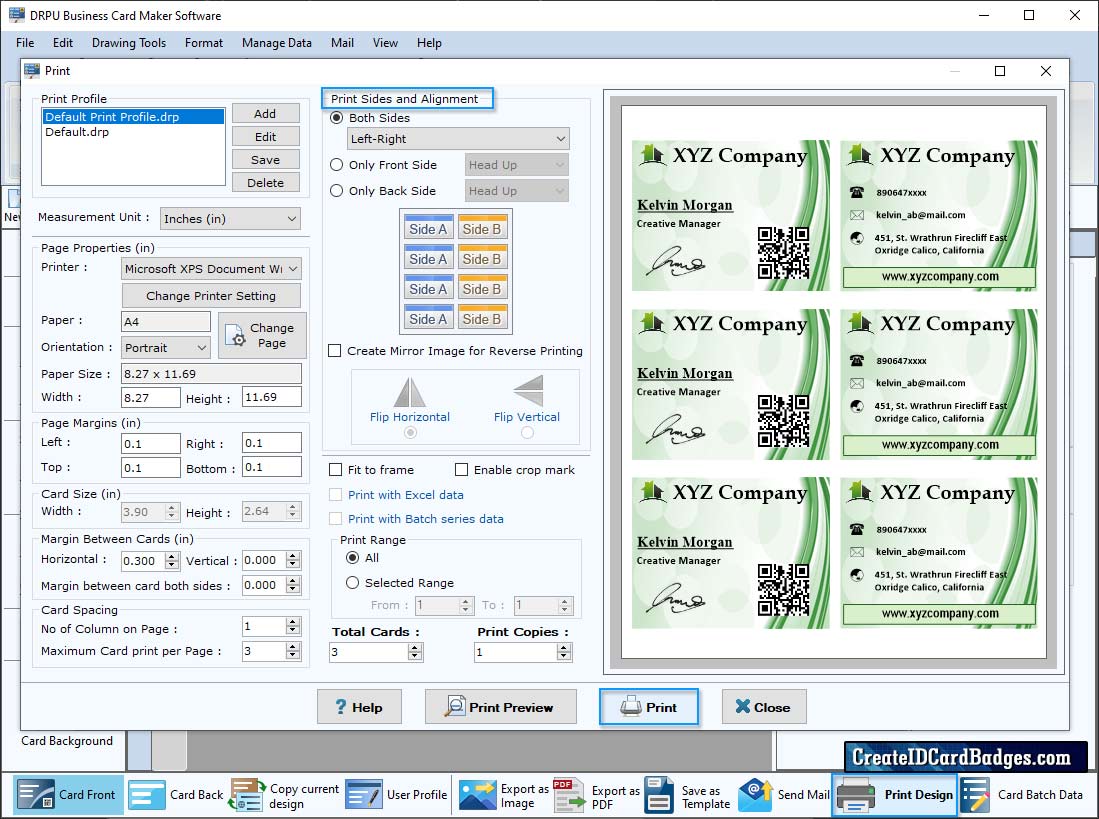Click the Print Preview button
The image size is (1099, 819).
coord(500,707)
